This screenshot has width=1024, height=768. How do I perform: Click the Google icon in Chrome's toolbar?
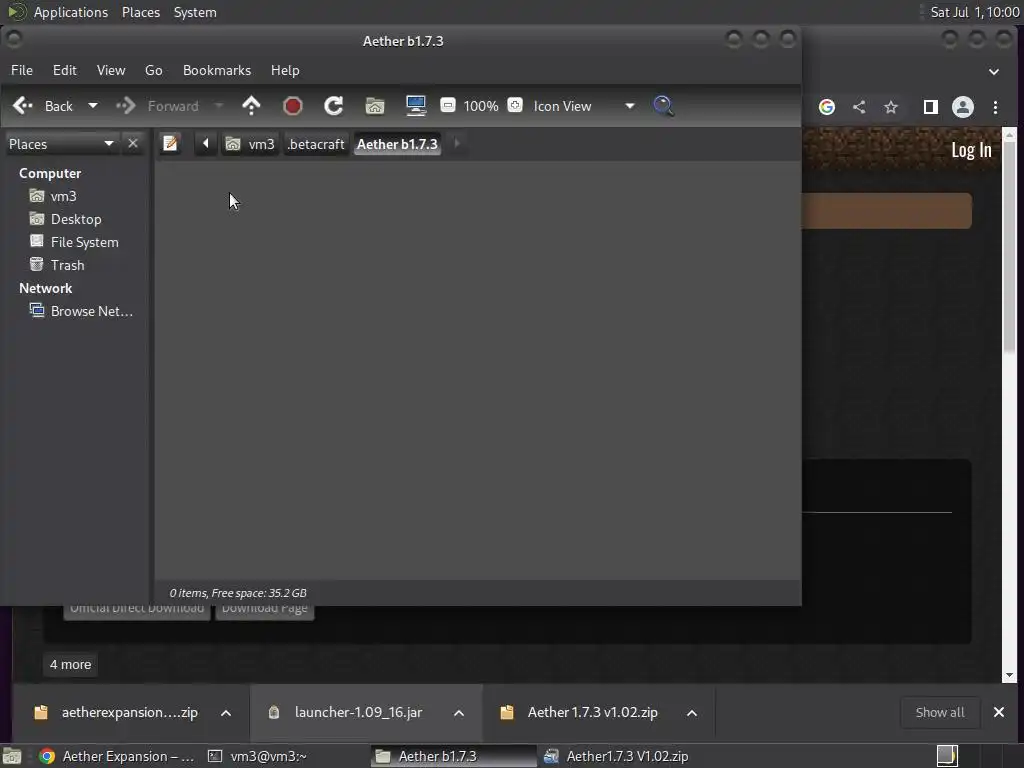pyautogui.click(x=827, y=107)
